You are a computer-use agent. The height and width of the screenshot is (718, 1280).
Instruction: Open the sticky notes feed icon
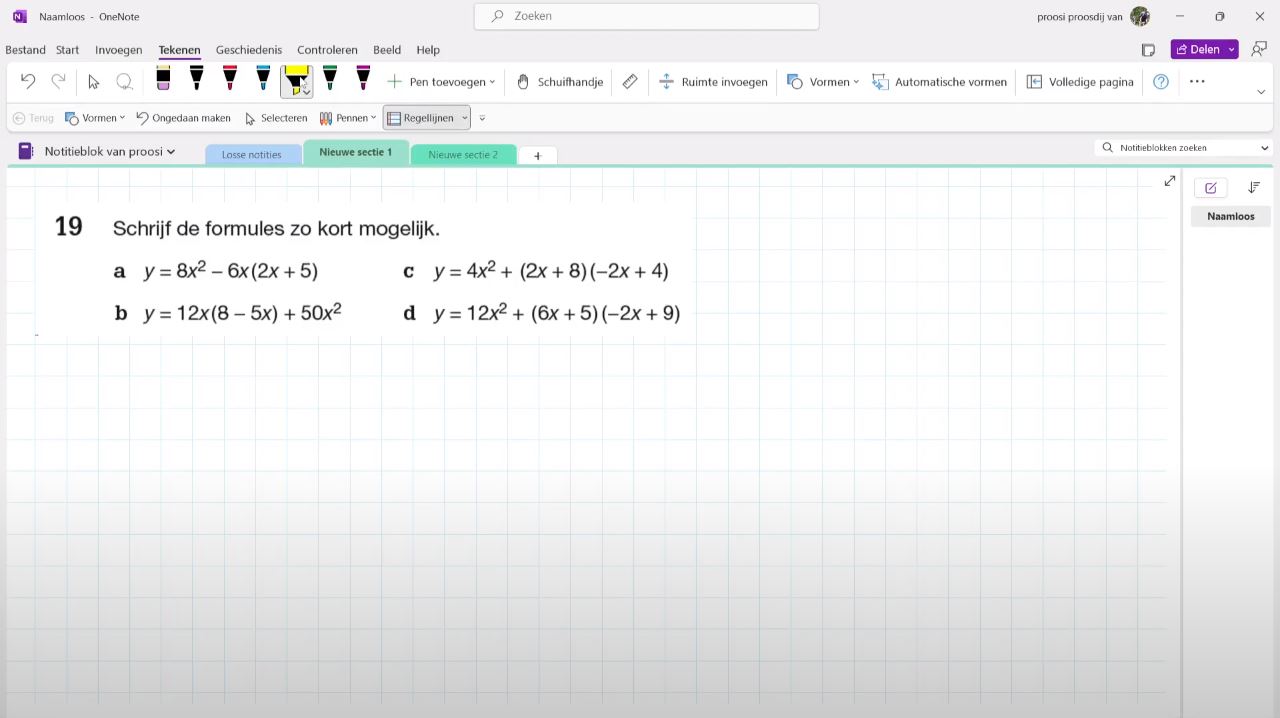[x=1148, y=49]
